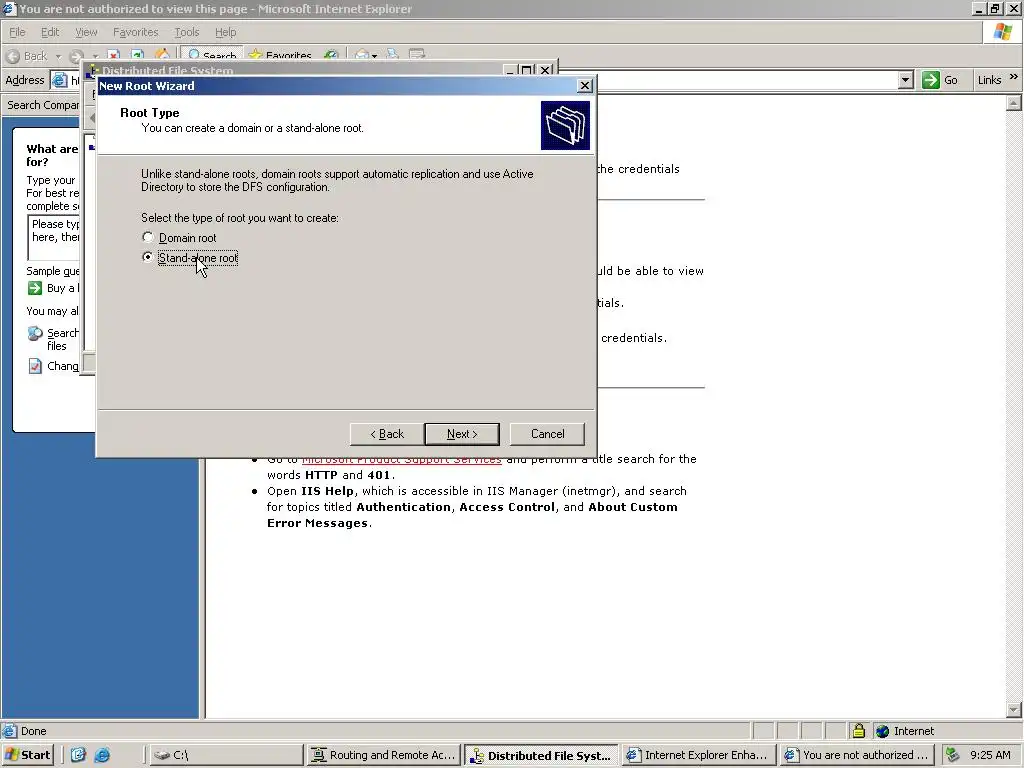
Task: Click the Refresh icon in IE toolbar
Action: coord(137,55)
